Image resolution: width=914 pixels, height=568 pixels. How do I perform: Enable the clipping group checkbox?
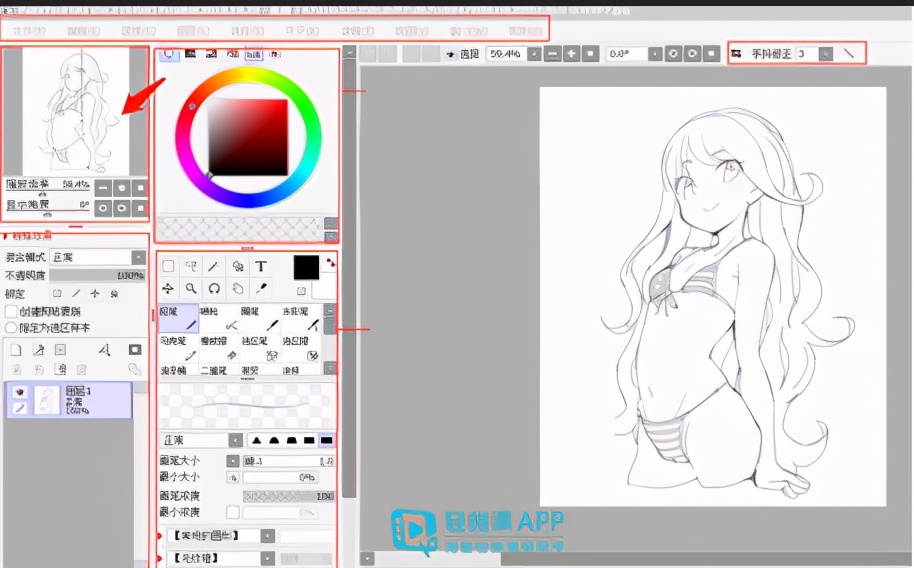pyautogui.click(x=11, y=311)
